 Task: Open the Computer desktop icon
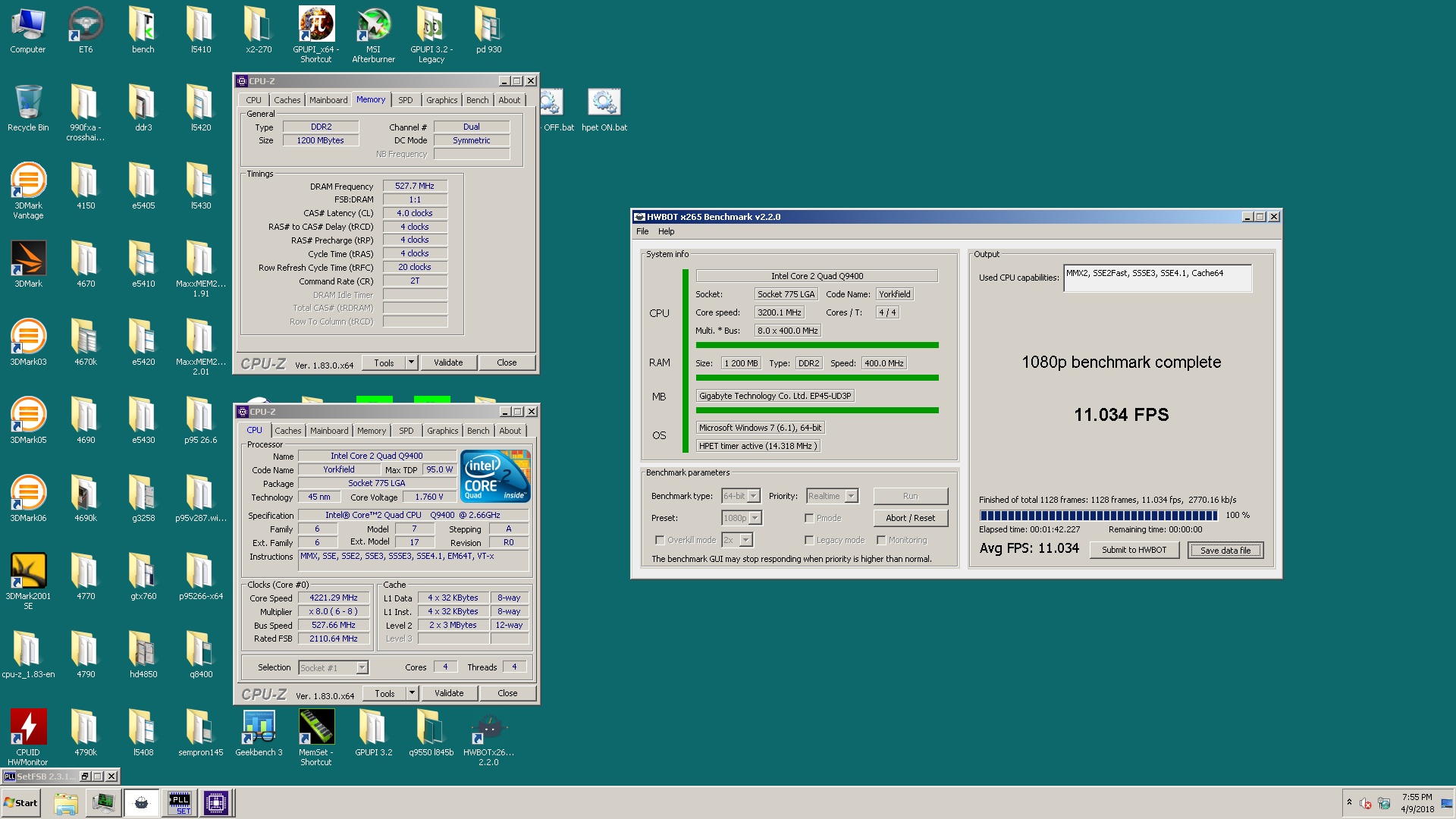28,30
